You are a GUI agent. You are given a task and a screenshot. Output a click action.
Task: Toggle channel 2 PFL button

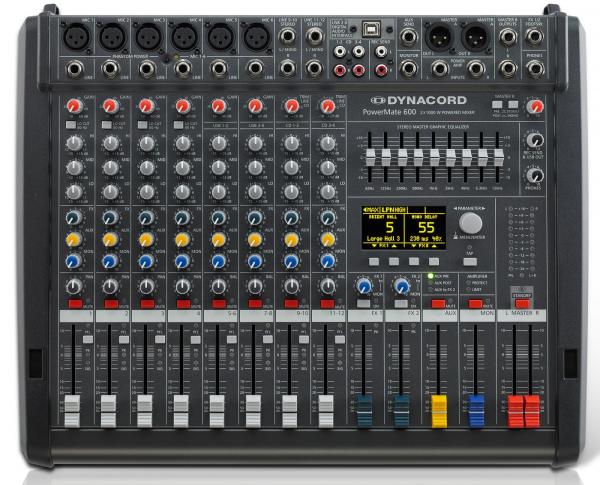pyautogui.click(x=124, y=340)
